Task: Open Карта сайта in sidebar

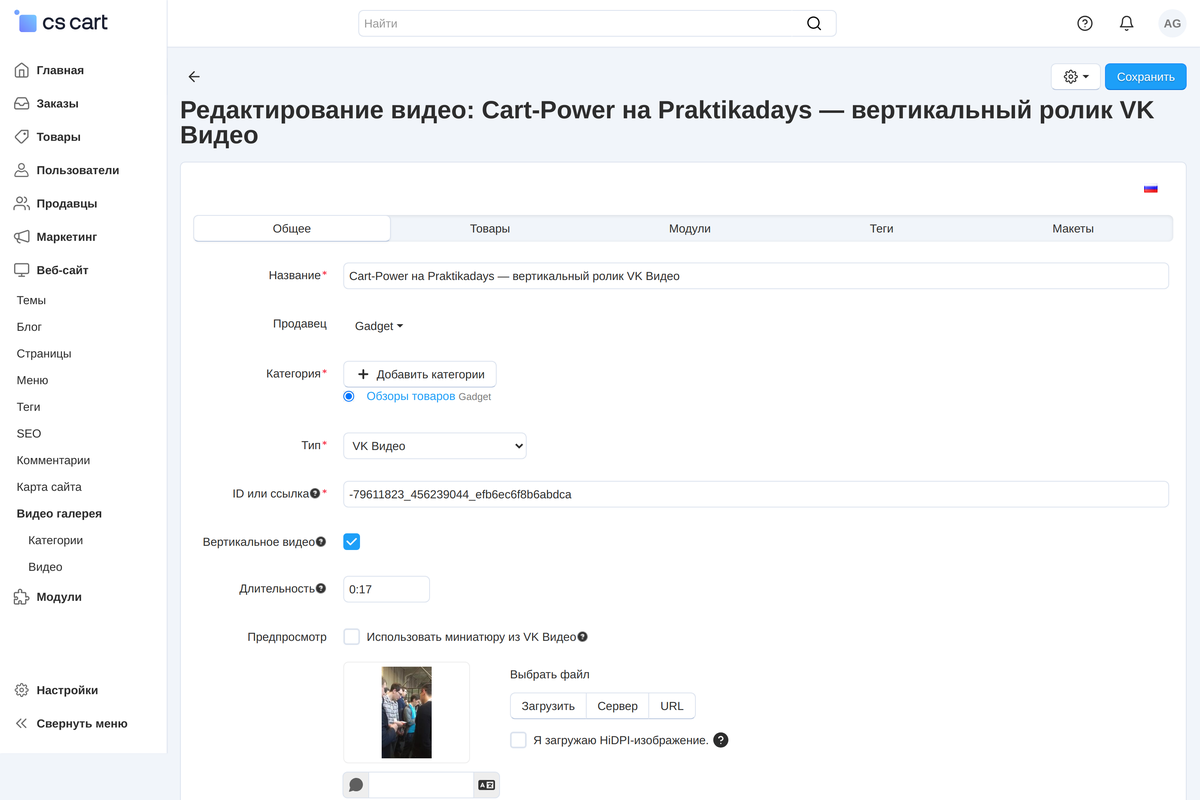Action: click(x=49, y=487)
